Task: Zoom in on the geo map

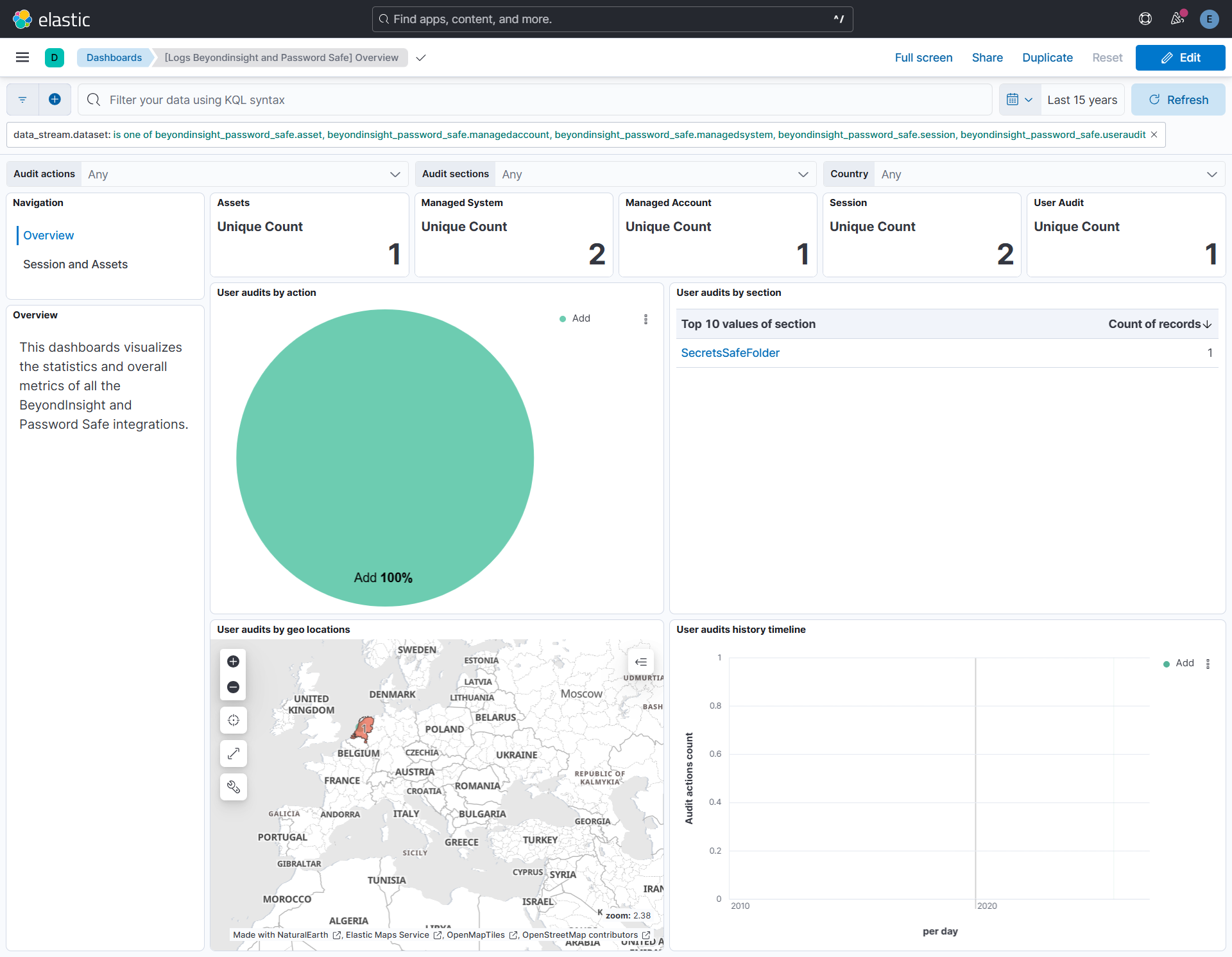Action: point(234,661)
